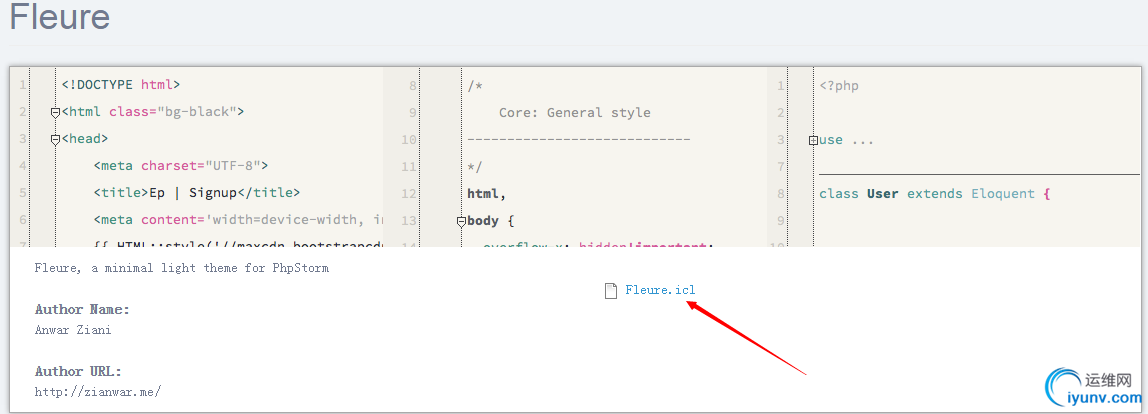This screenshot has height=414, width=1148.
Task: Select the author name Anwar Ziani
Action: pyautogui.click(x=73, y=330)
